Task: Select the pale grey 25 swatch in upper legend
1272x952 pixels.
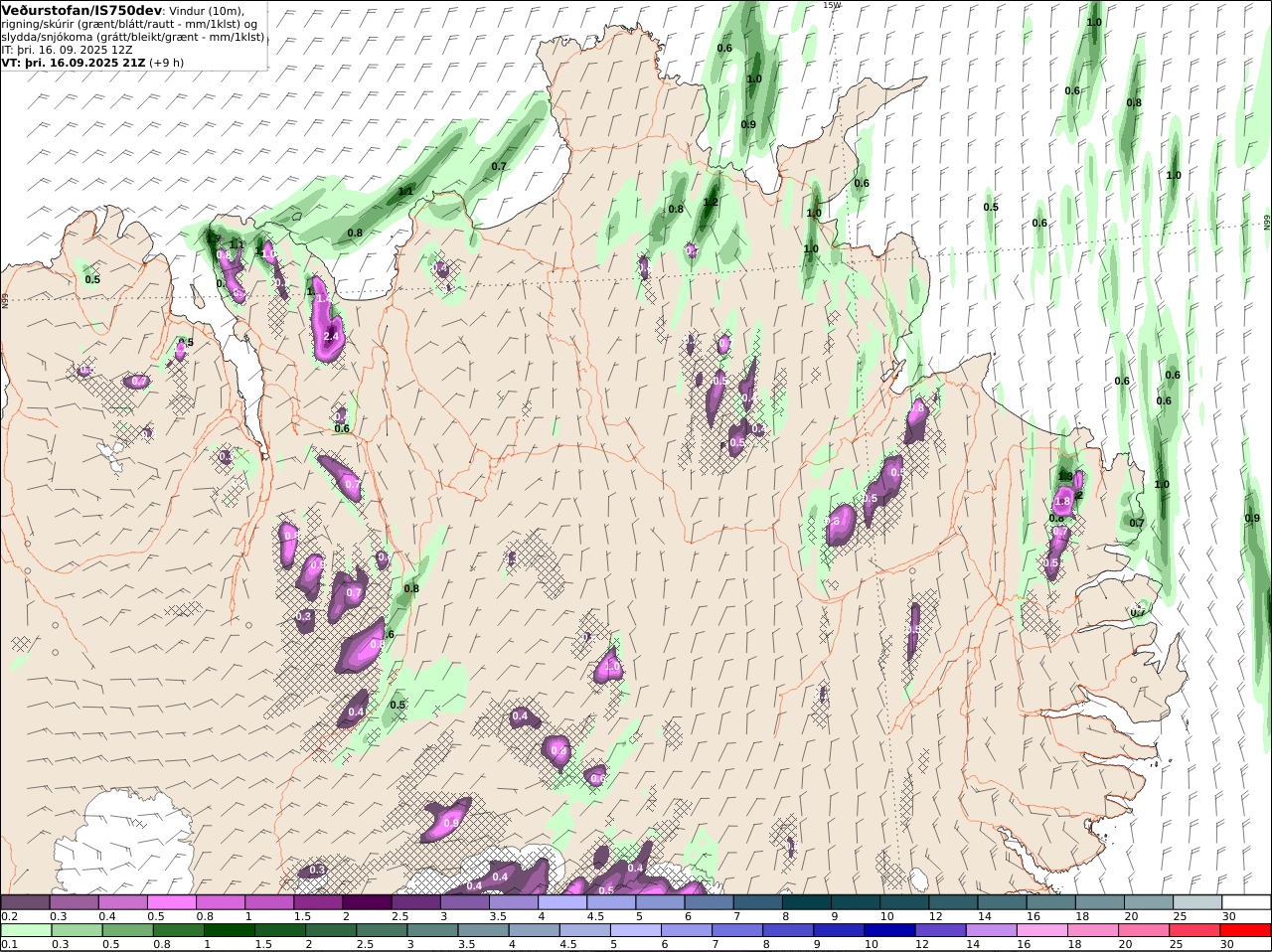Action: point(1197,902)
